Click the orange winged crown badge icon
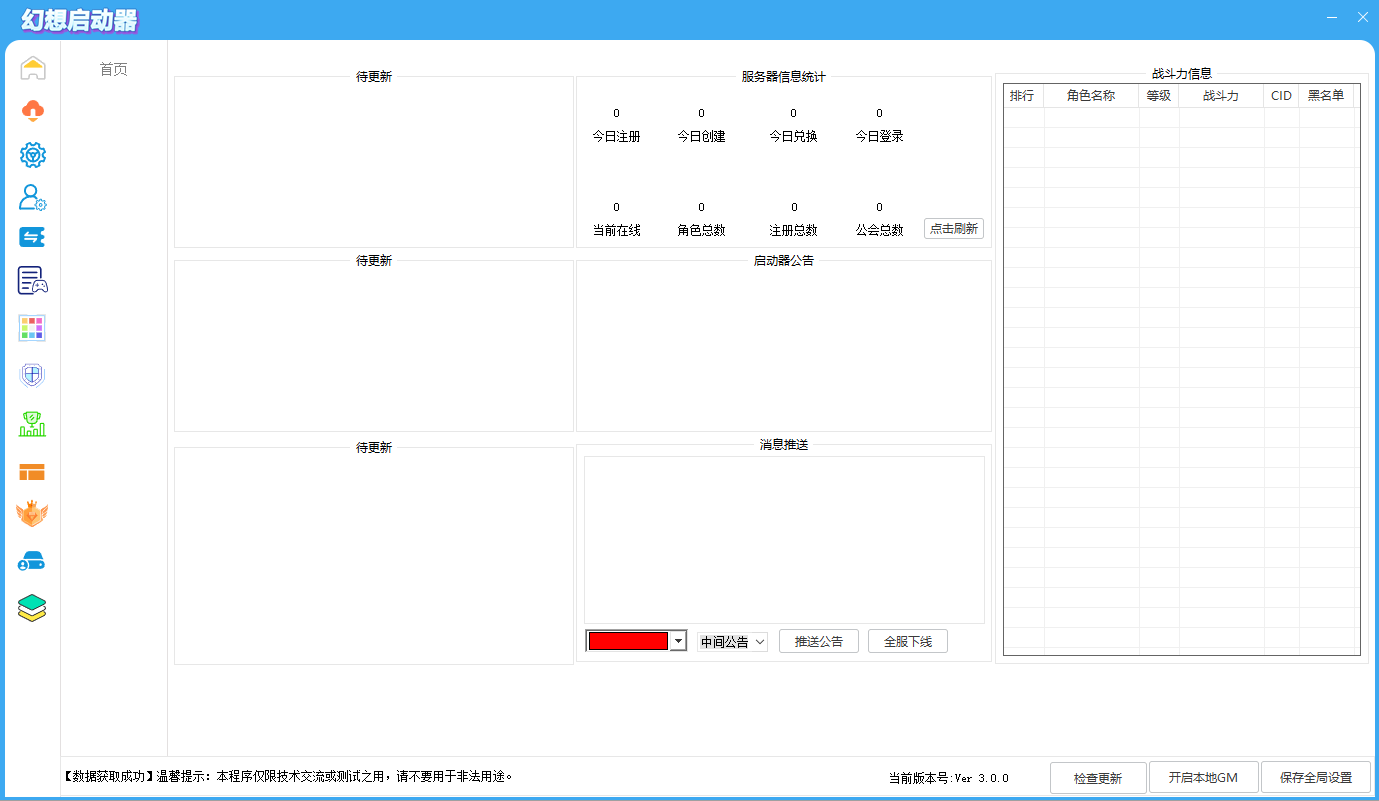Screen dimensions: 1379x801 [33, 514]
